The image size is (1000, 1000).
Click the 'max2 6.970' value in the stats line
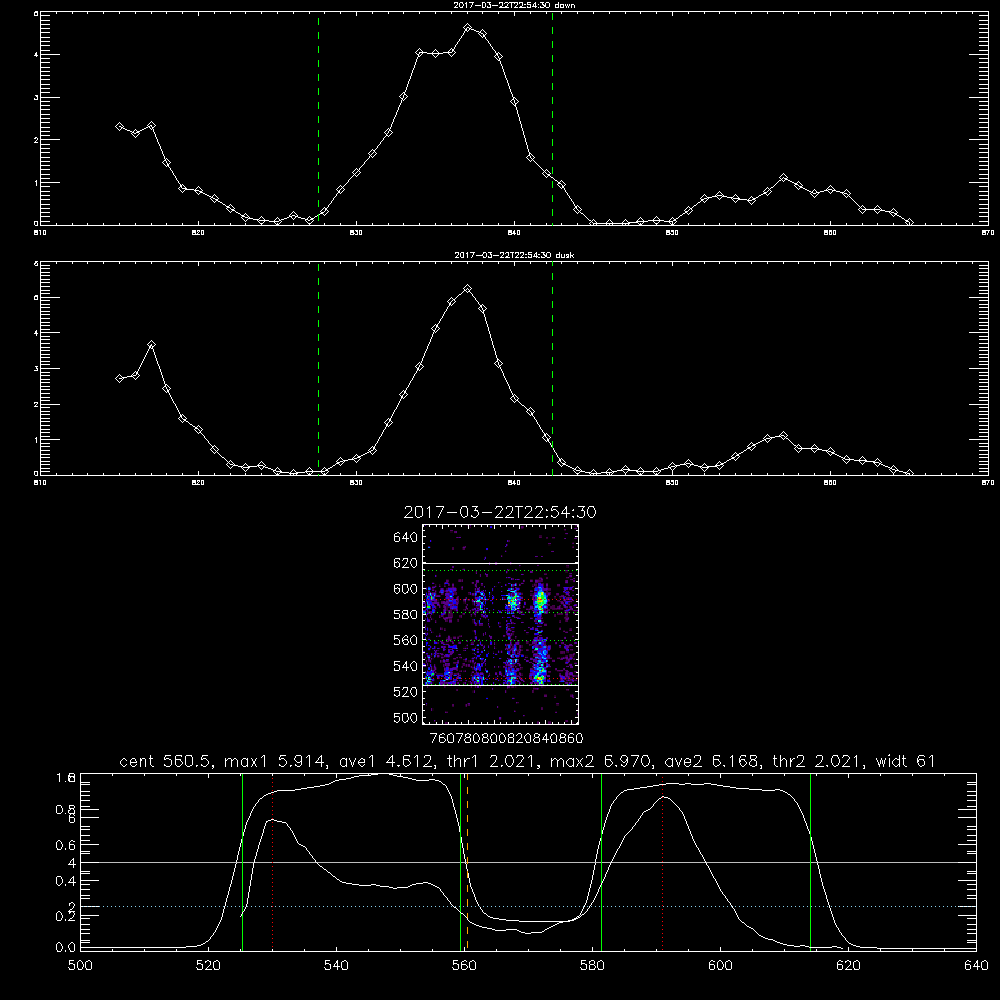click(x=600, y=761)
